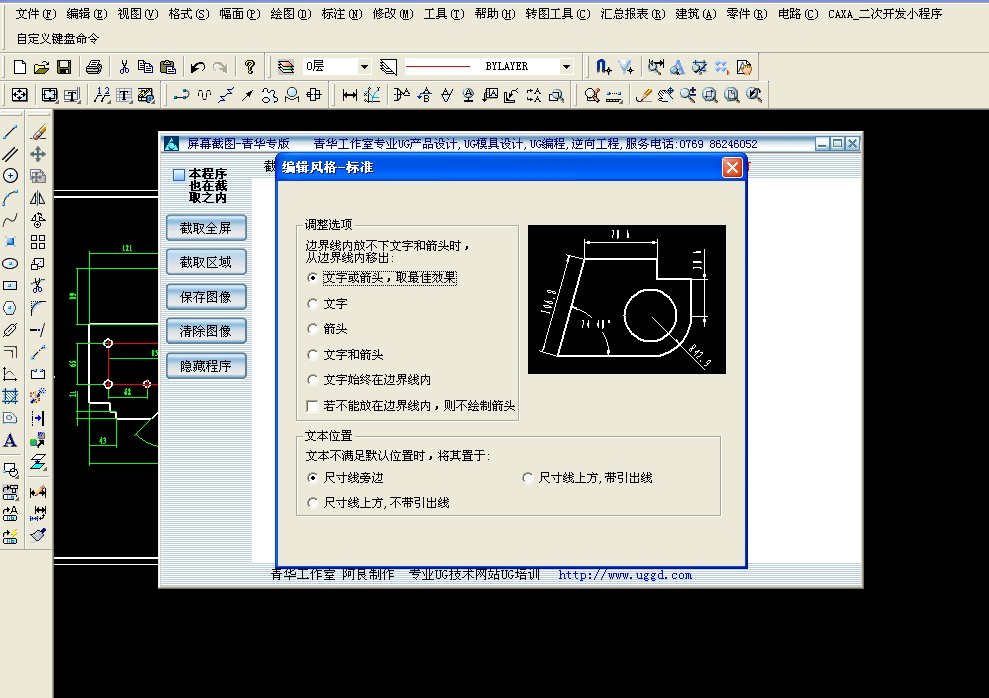Select the Text tool letter A

[x=10, y=440]
